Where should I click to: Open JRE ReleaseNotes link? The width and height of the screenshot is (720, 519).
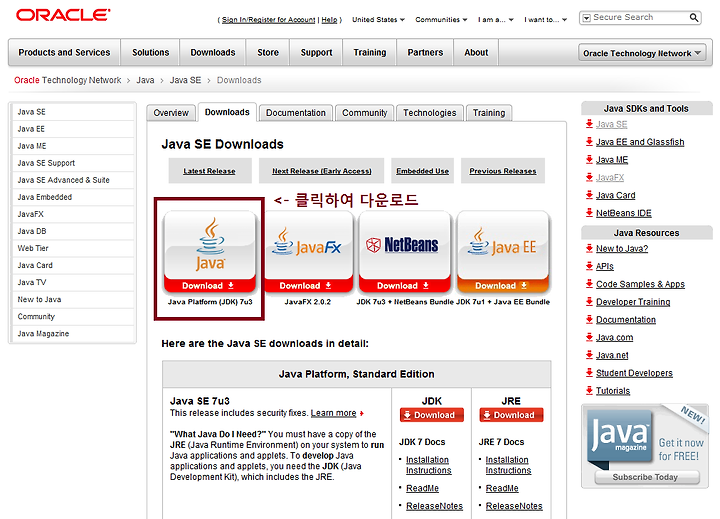pyautogui.click(x=514, y=506)
